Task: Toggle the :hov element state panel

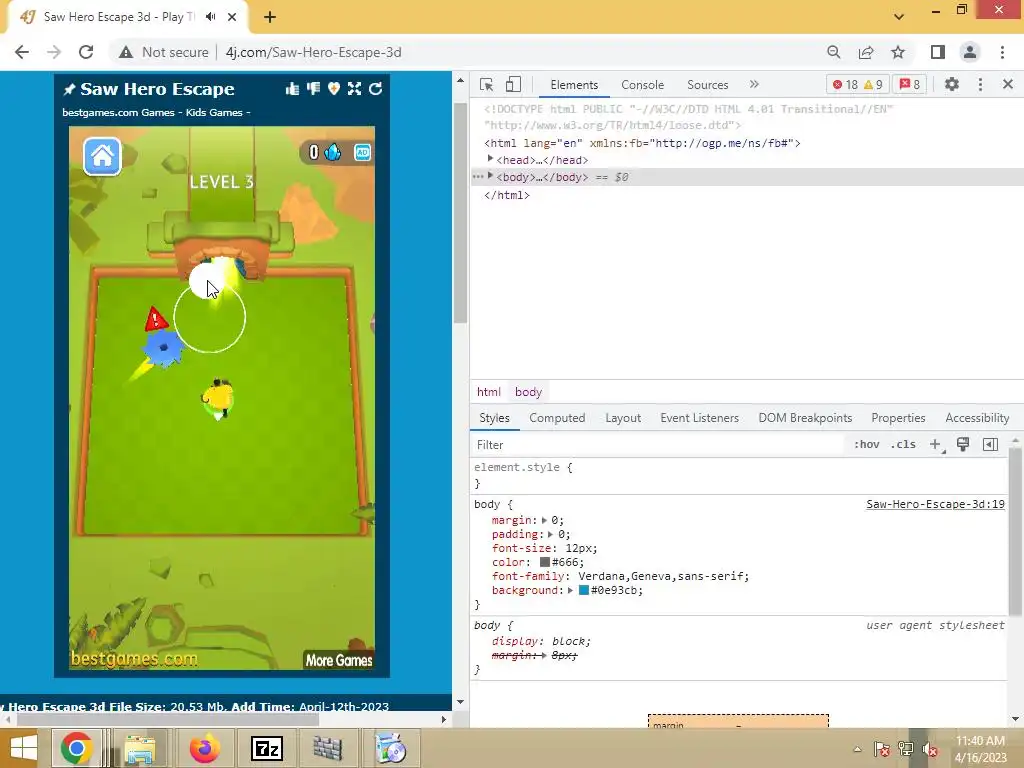Action: [867, 445]
